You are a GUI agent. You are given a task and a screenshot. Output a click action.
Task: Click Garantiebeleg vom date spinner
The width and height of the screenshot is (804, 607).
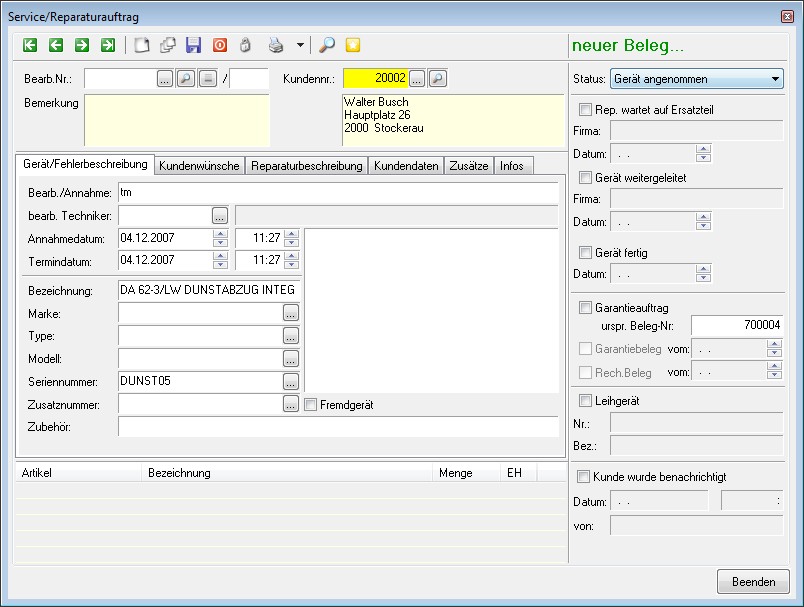point(774,349)
